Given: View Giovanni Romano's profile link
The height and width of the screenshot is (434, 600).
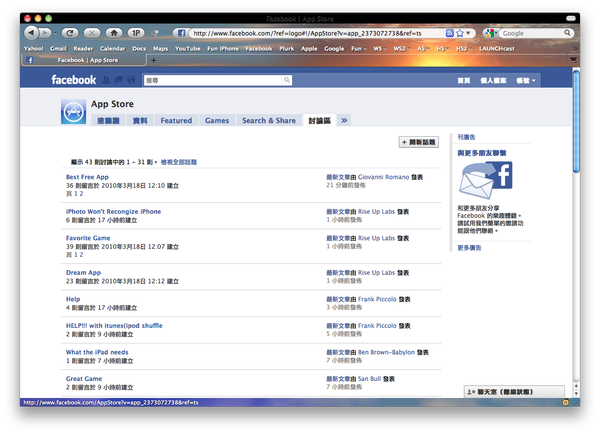Looking at the screenshot, I should click(383, 177).
